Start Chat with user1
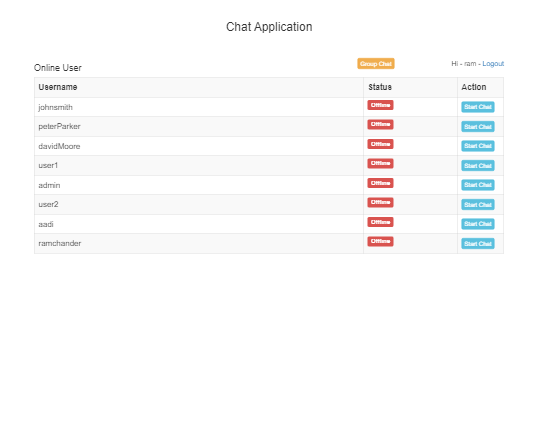This screenshot has width=538, height=448. 478,166
